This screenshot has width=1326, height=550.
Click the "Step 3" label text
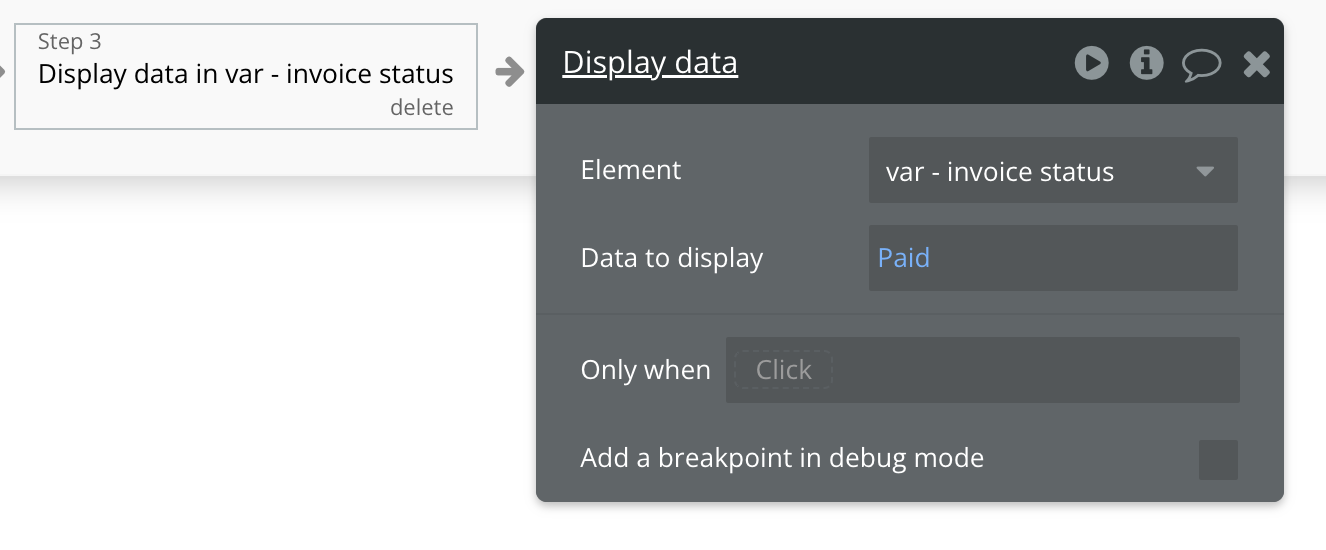70,42
